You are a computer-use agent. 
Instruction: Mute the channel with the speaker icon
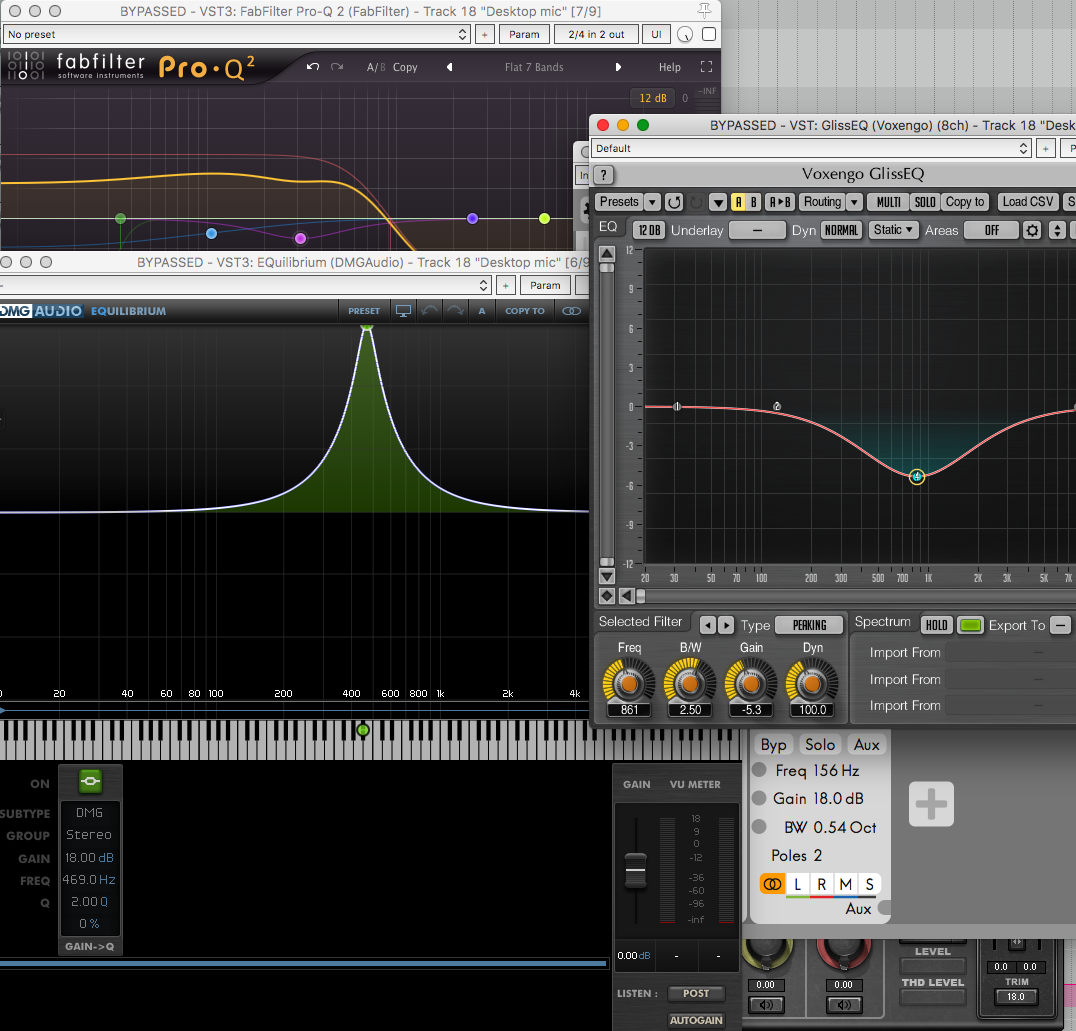tap(766, 1004)
